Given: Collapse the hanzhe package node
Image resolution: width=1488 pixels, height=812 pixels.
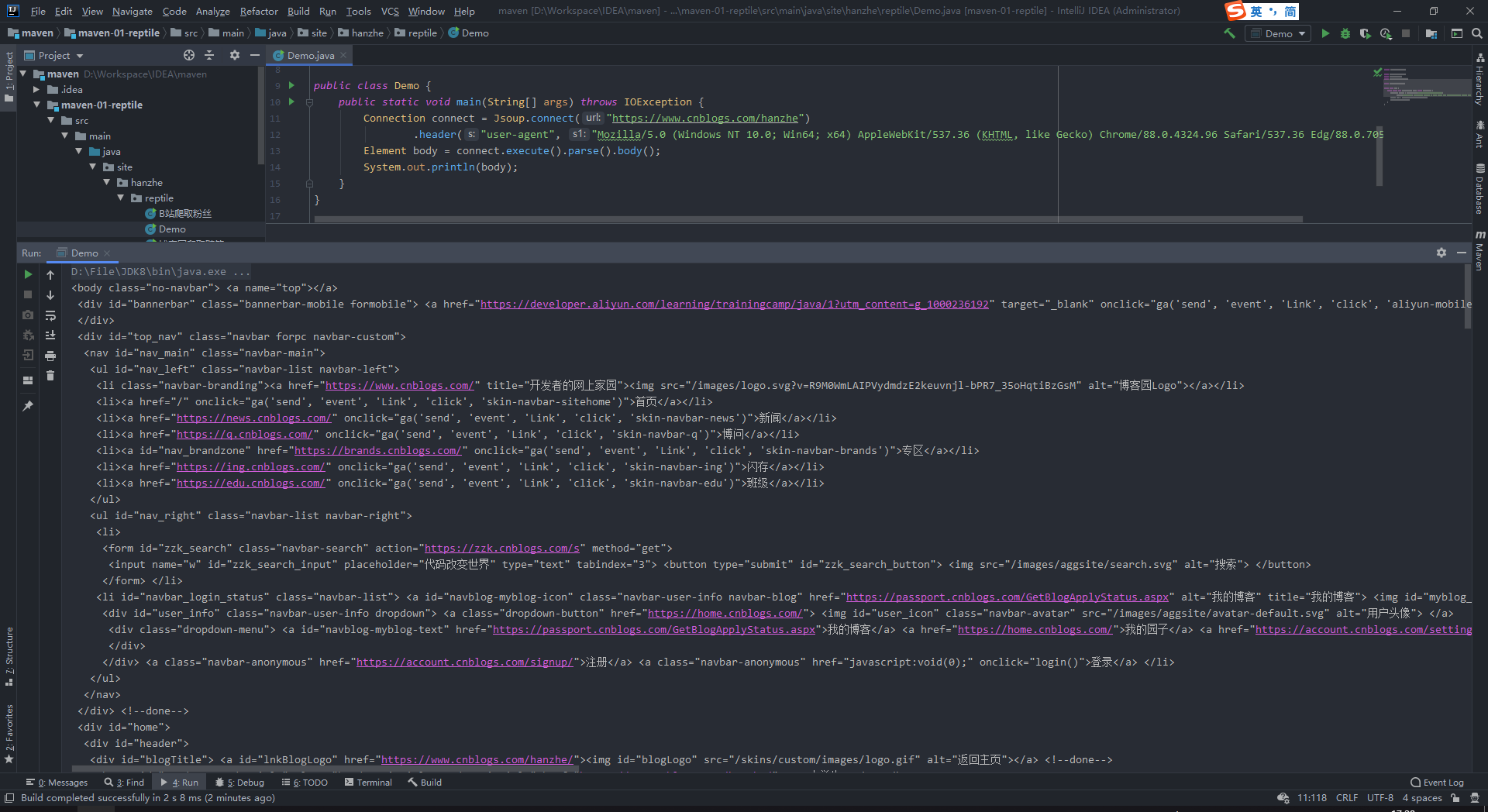Looking at the screenshot, I should pyautogui.click(x=107, y=183).
